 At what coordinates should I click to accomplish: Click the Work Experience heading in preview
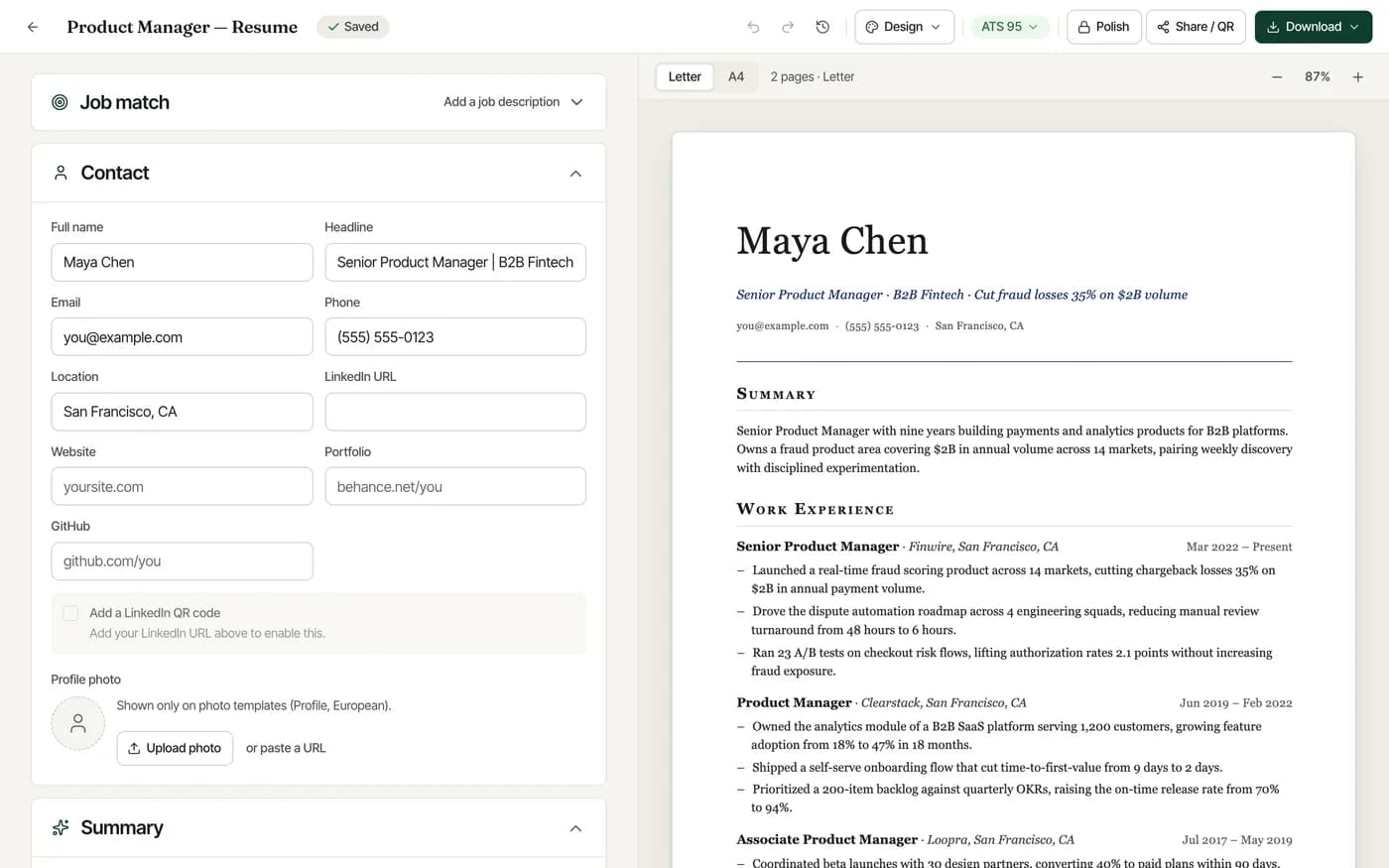pyautogui.click(x=815, y=509)
